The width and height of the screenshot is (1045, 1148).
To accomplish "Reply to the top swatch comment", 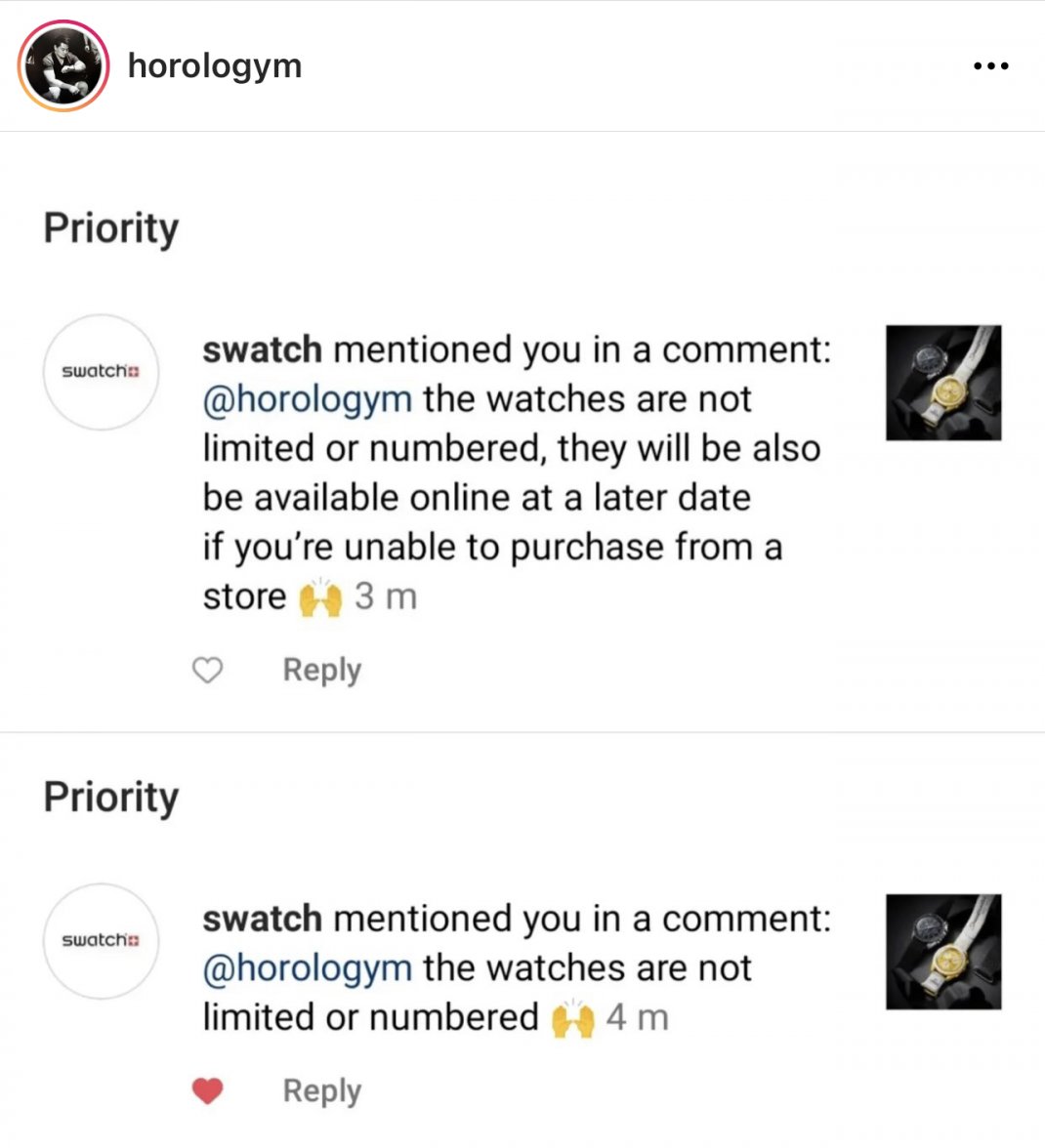I will click(x=321, y=671).
